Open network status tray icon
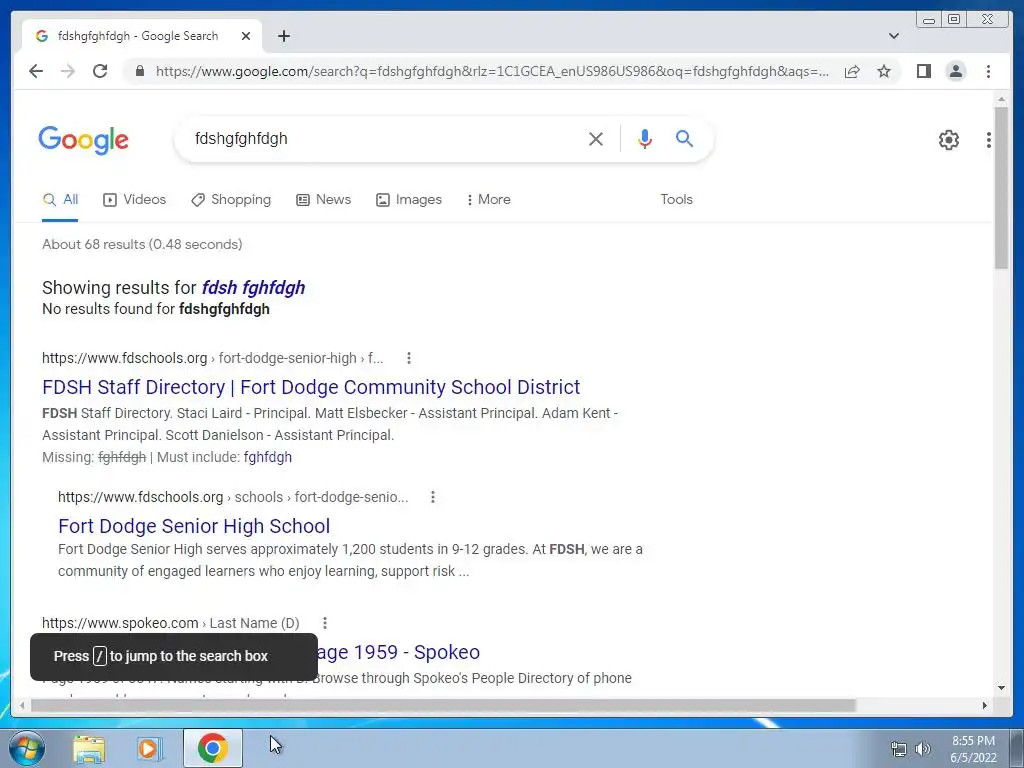This screenshot has width=1024, height=768. 899,749
